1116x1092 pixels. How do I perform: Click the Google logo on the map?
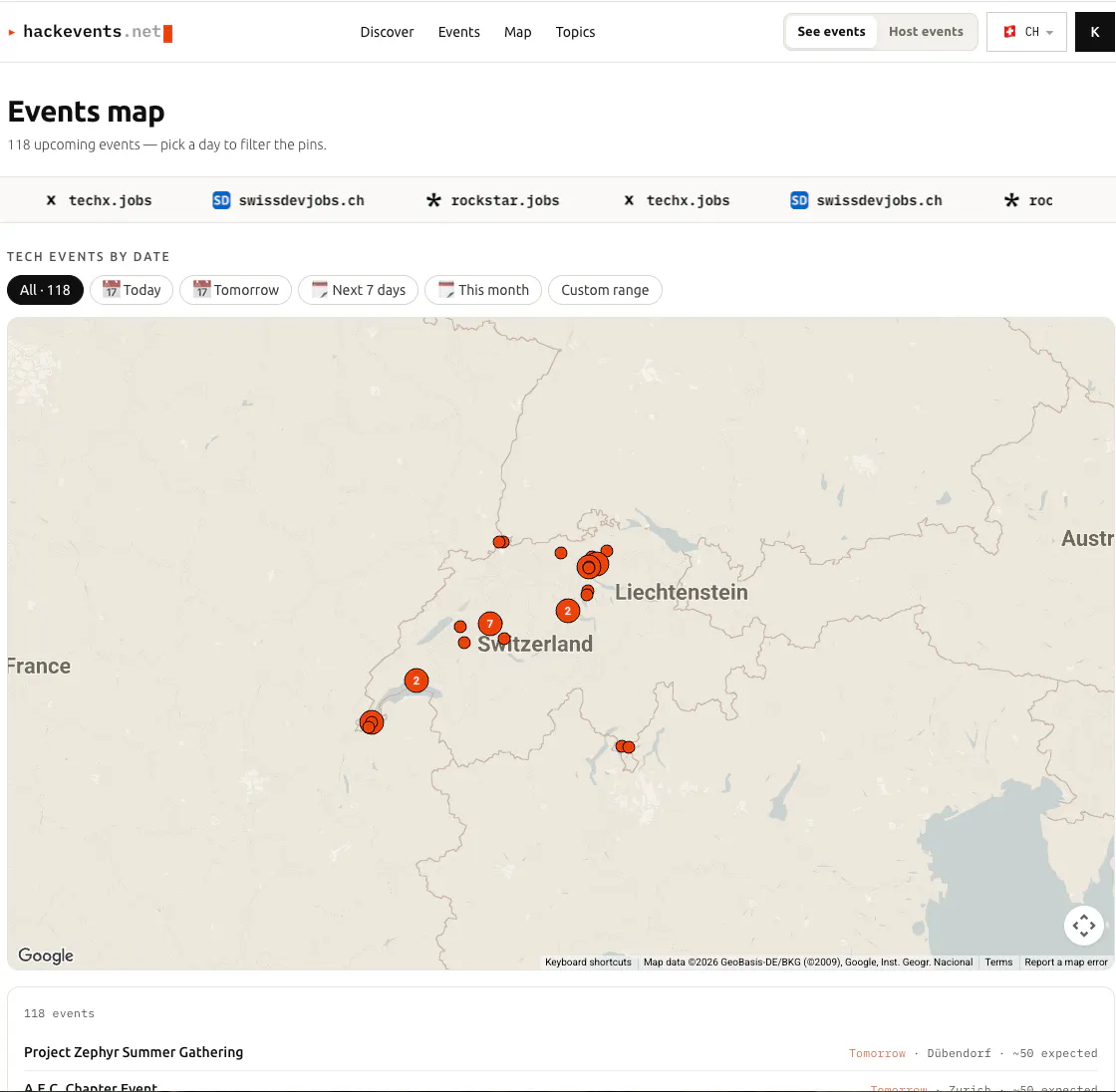pyautogui.click(x=46, y=955)
